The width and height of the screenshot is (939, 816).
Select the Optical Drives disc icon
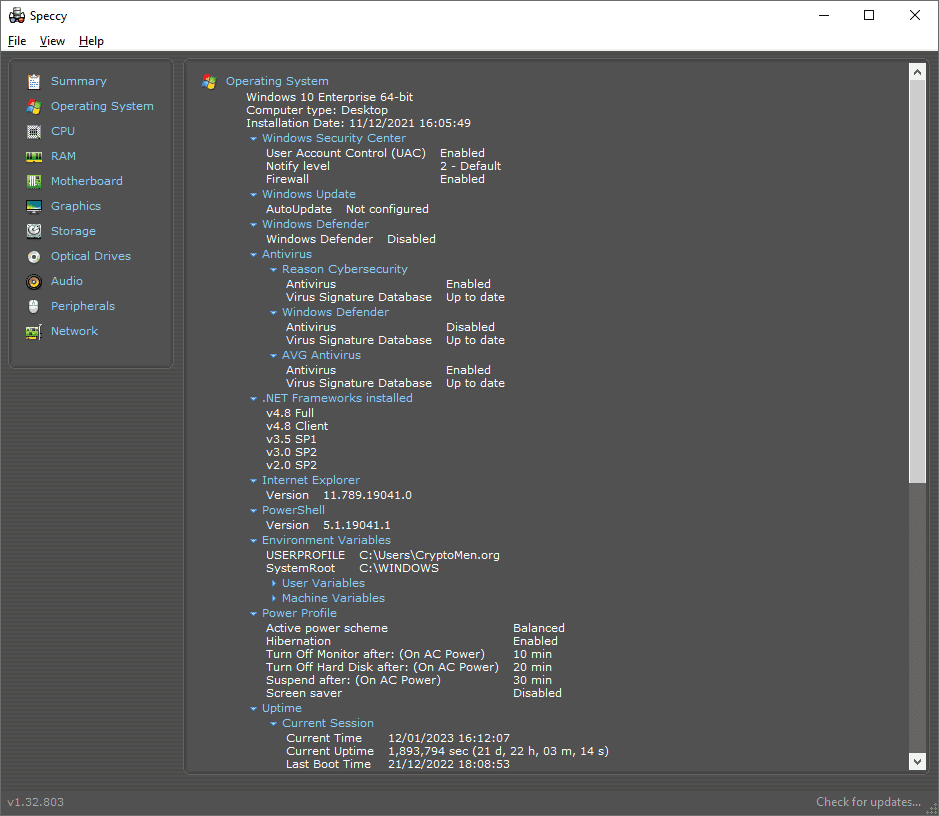click(34, 256)
